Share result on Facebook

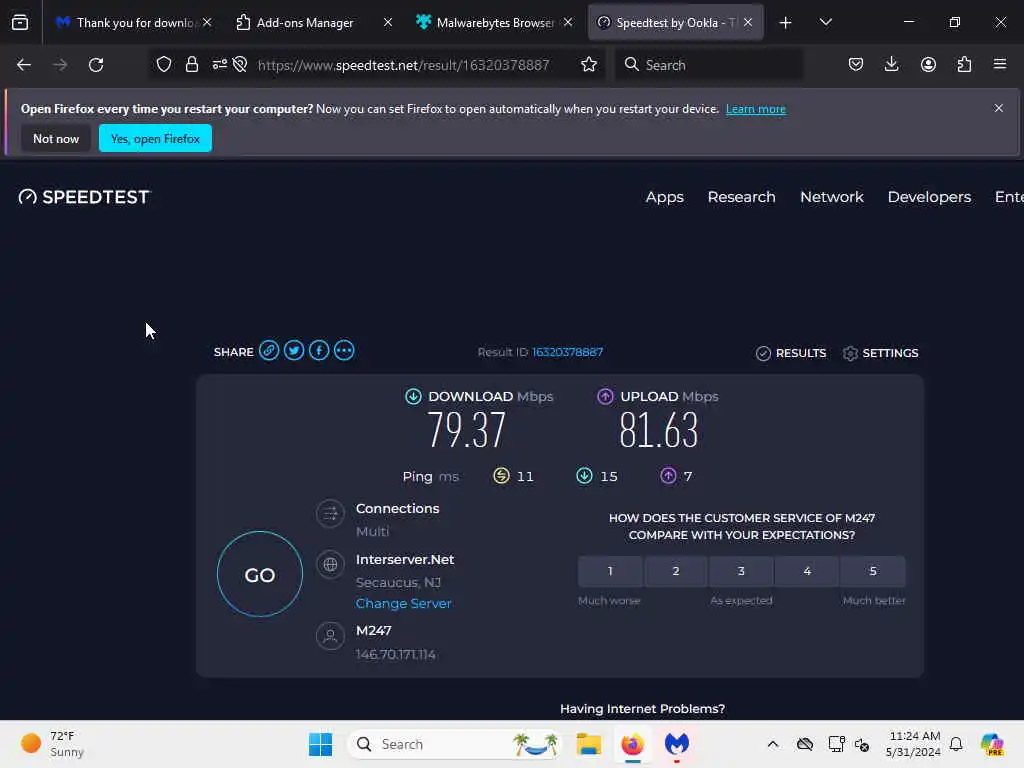coord(319,351)
